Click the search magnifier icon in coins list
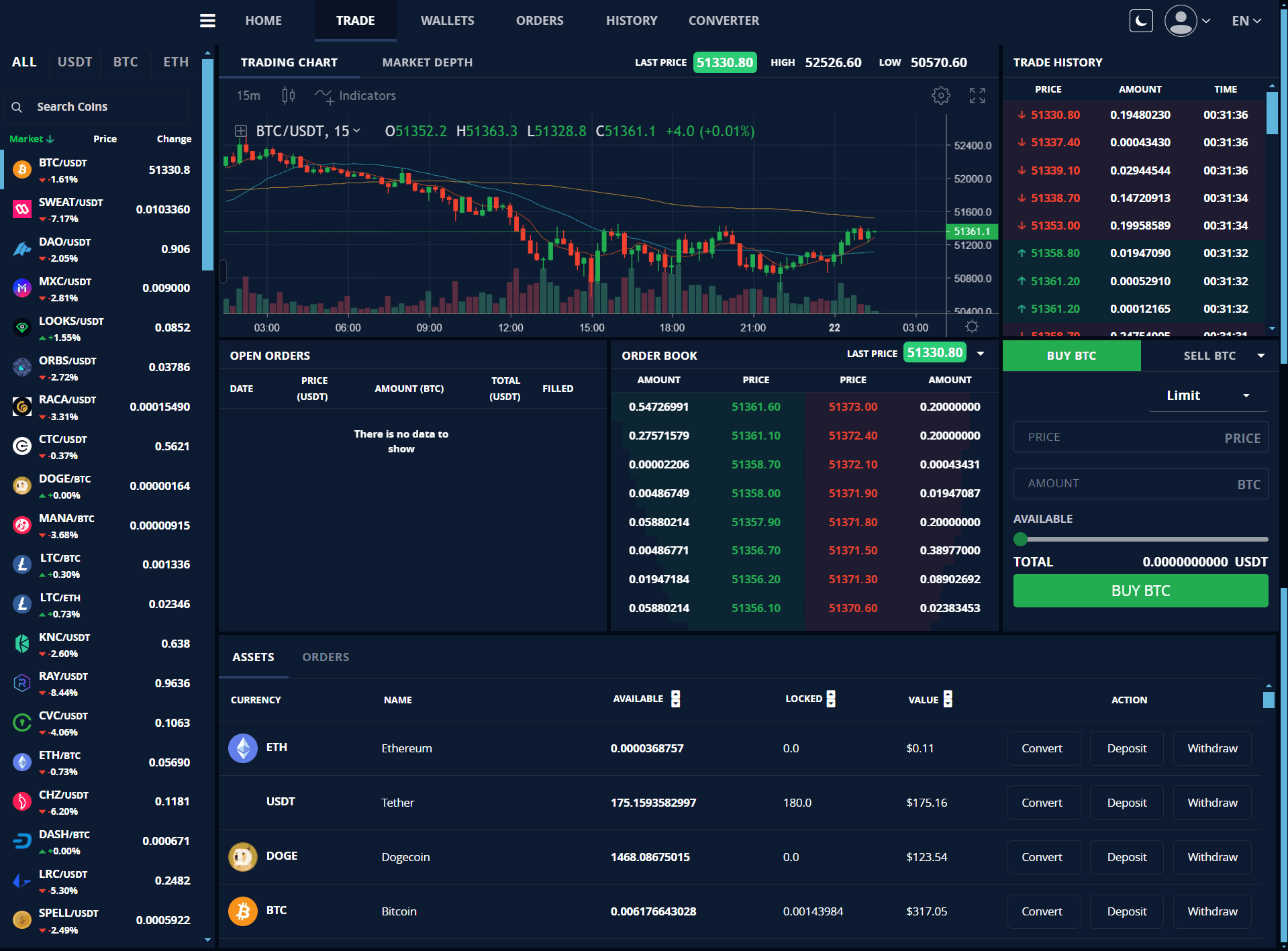 (x=17, y=107)
